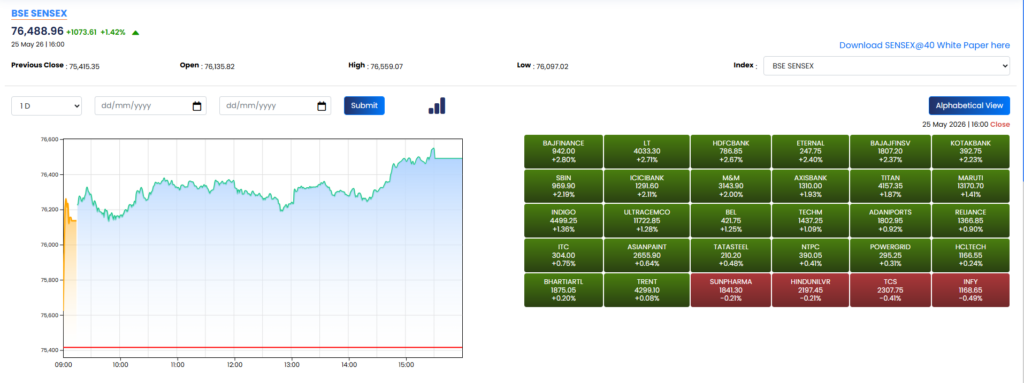The image size is (1024, 383).
Task: Click the red previous-close line on chart
Action: 263,348
